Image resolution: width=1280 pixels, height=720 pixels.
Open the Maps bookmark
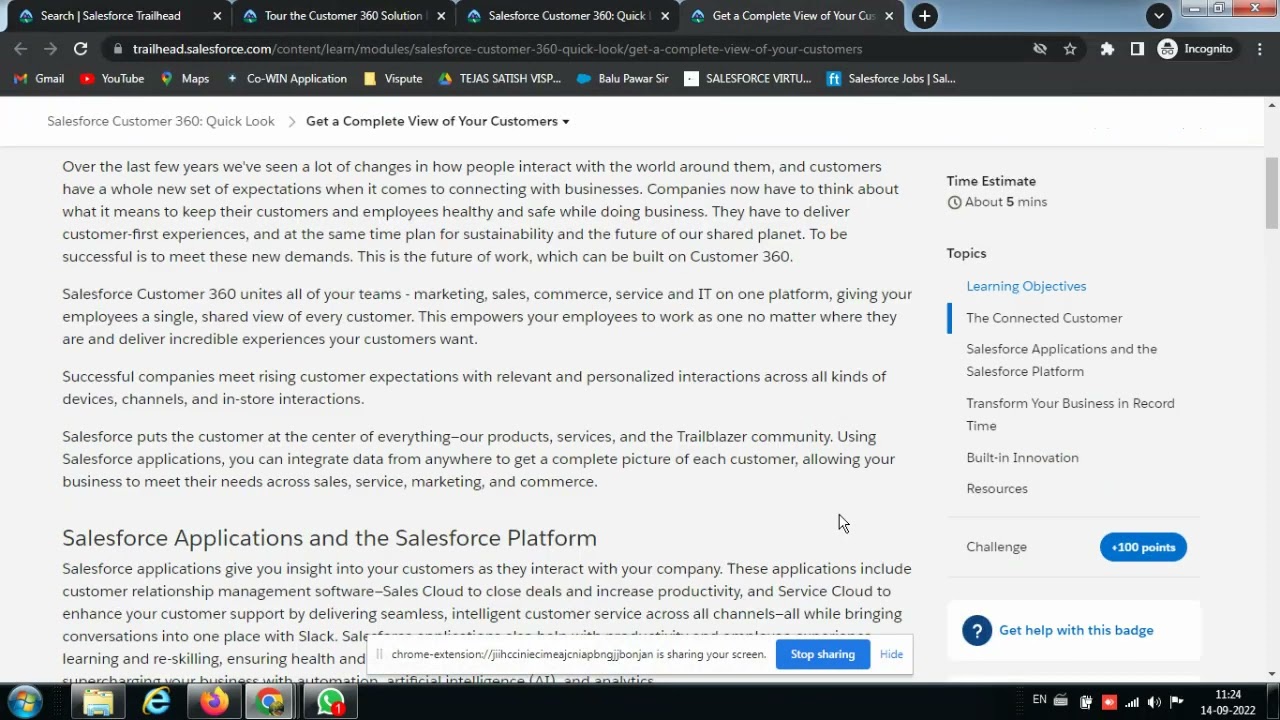pos(185,79)
